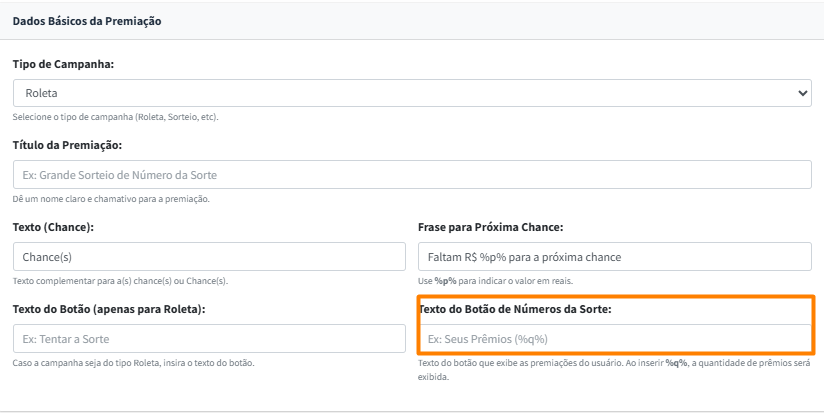Click the Texto (Chance) label

53,228
